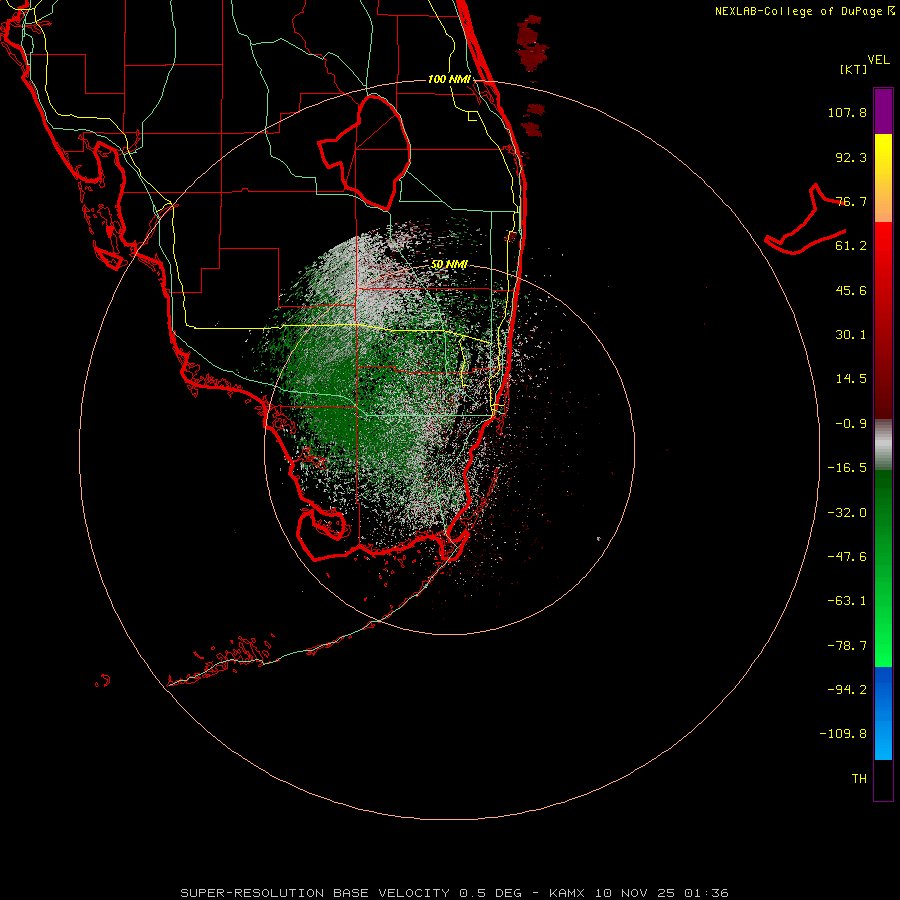Click the -94.2 velocity value
900x900 pixels.
pyautogui.click(x=847, y=689)
